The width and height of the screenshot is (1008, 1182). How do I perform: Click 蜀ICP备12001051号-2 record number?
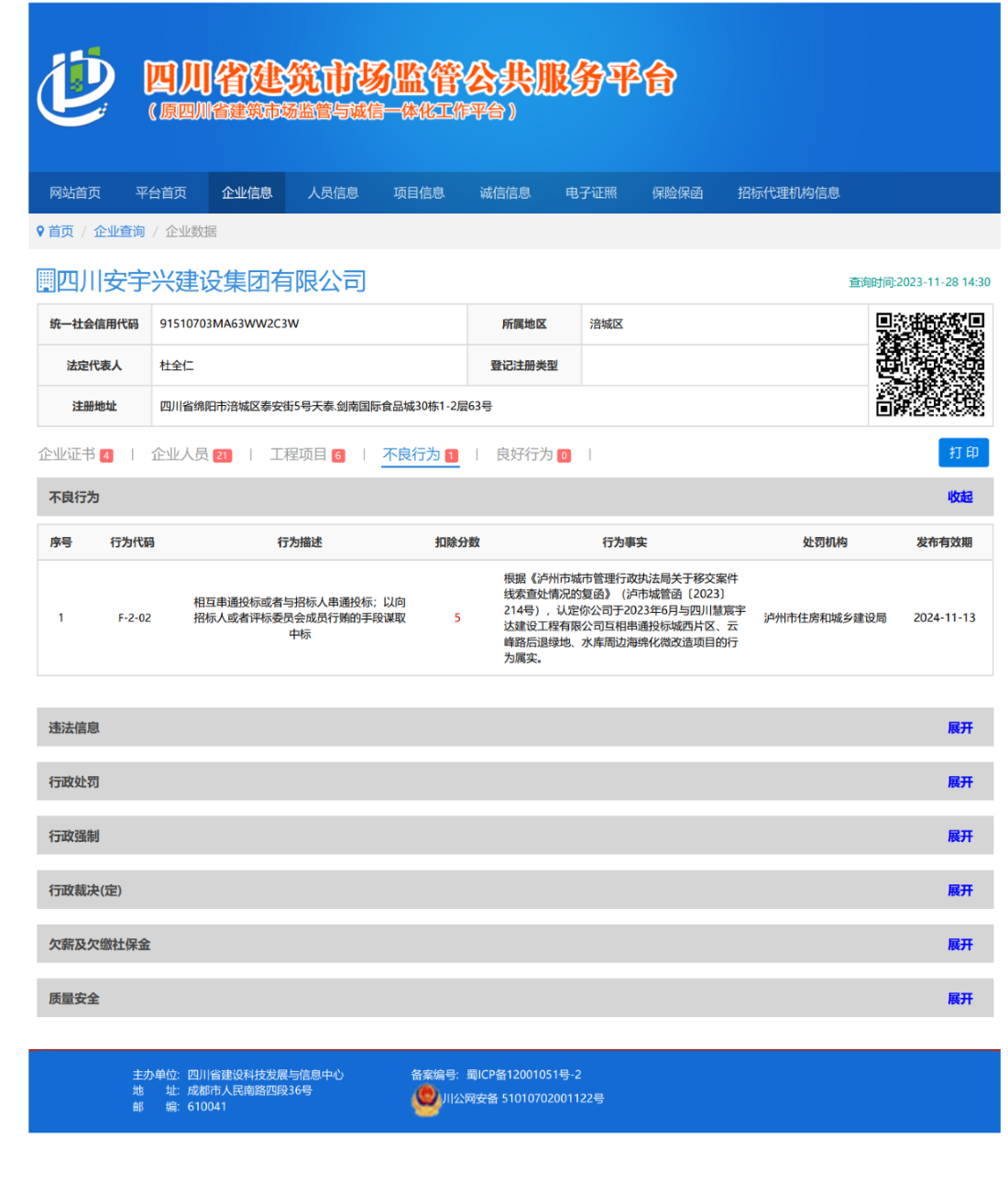coord(523,1075)
